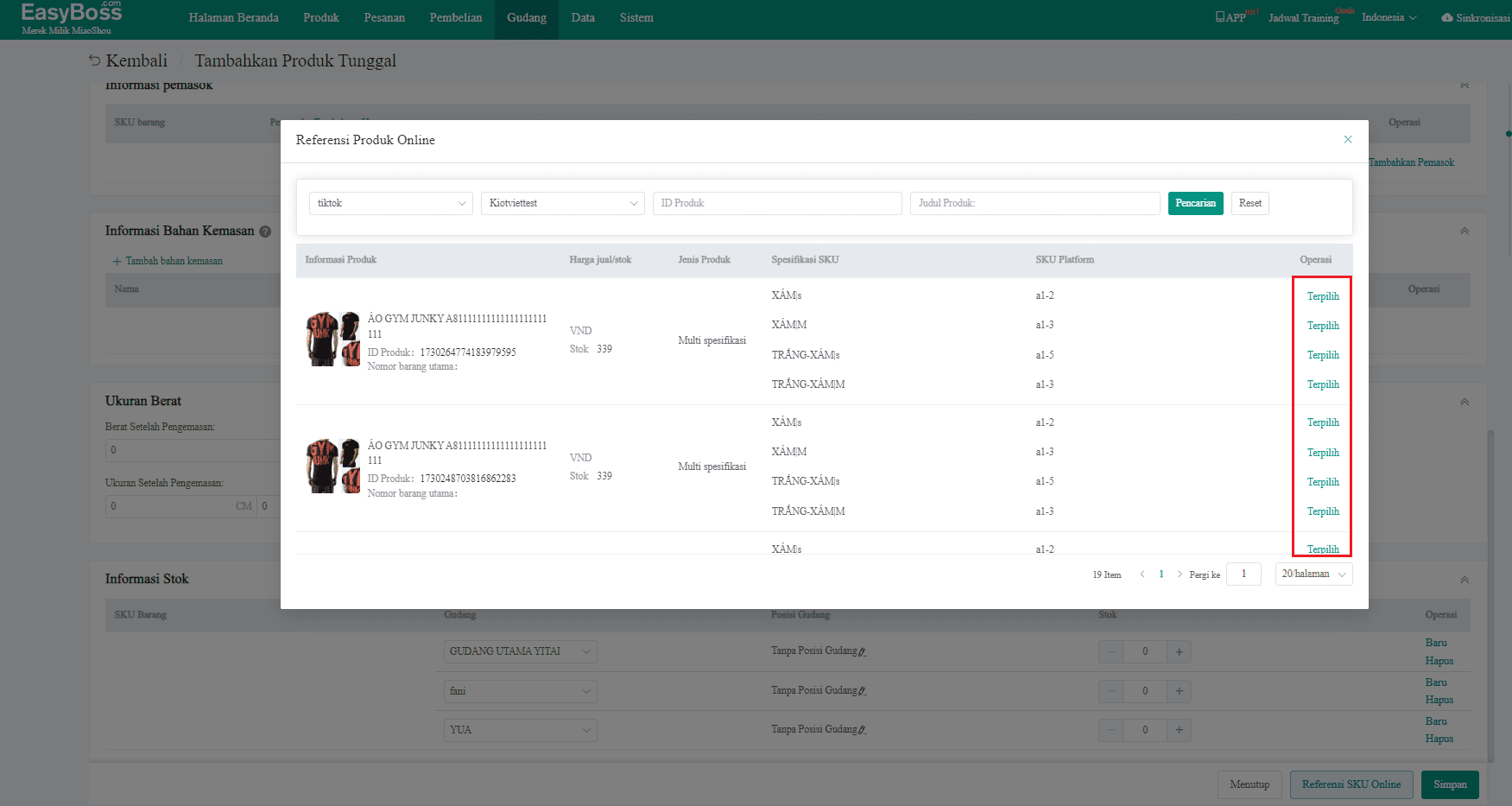The image size is (1512, 806).
Task: Click Hapus in YUA warehouse row
Action: (x=1439, y=739)
